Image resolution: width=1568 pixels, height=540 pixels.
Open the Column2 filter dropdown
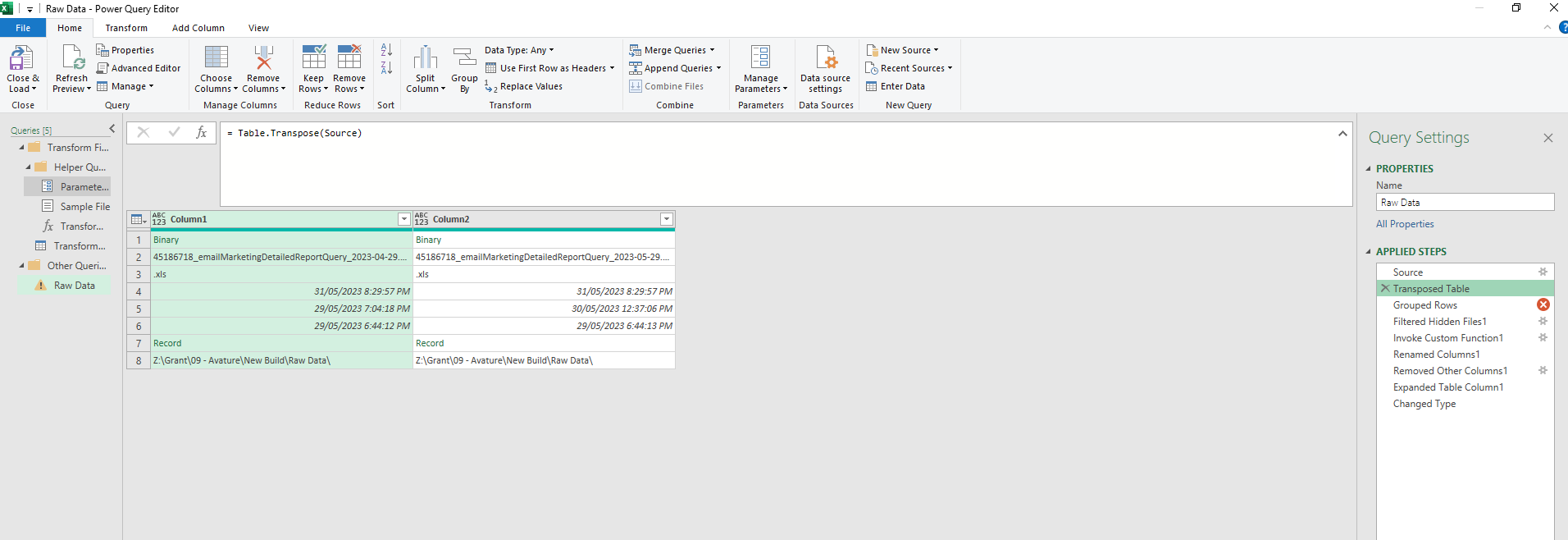point(667,219)
